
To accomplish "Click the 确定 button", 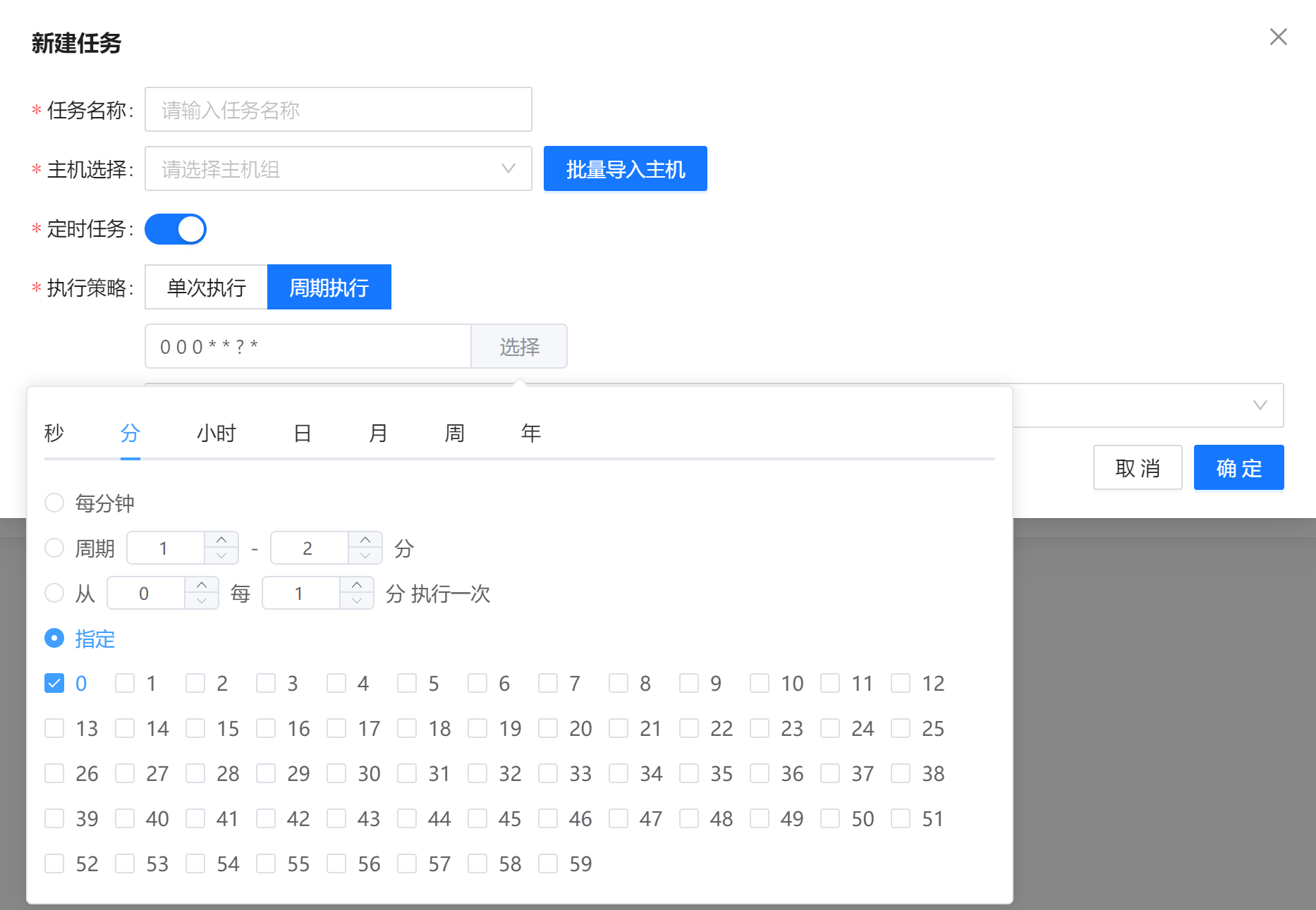I will tap(1238, 468).
